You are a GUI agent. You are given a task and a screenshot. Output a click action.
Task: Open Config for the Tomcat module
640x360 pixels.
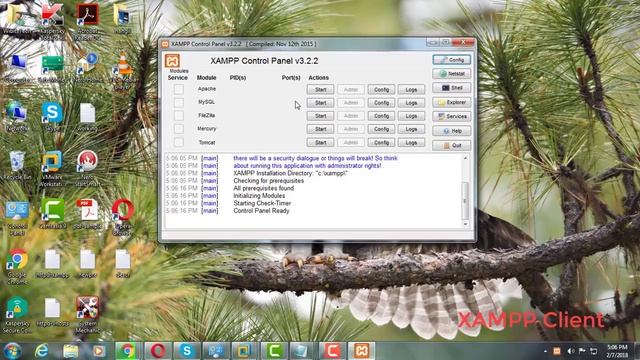381,142
